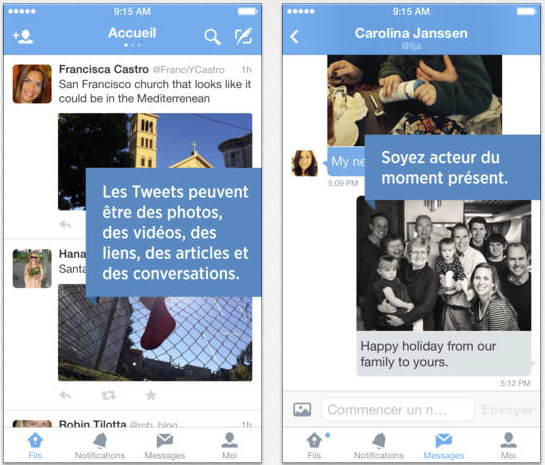Reply to the sock photo tweet
Image resolution: width=545 pixels, height=465 pixels.
[65, 395]
